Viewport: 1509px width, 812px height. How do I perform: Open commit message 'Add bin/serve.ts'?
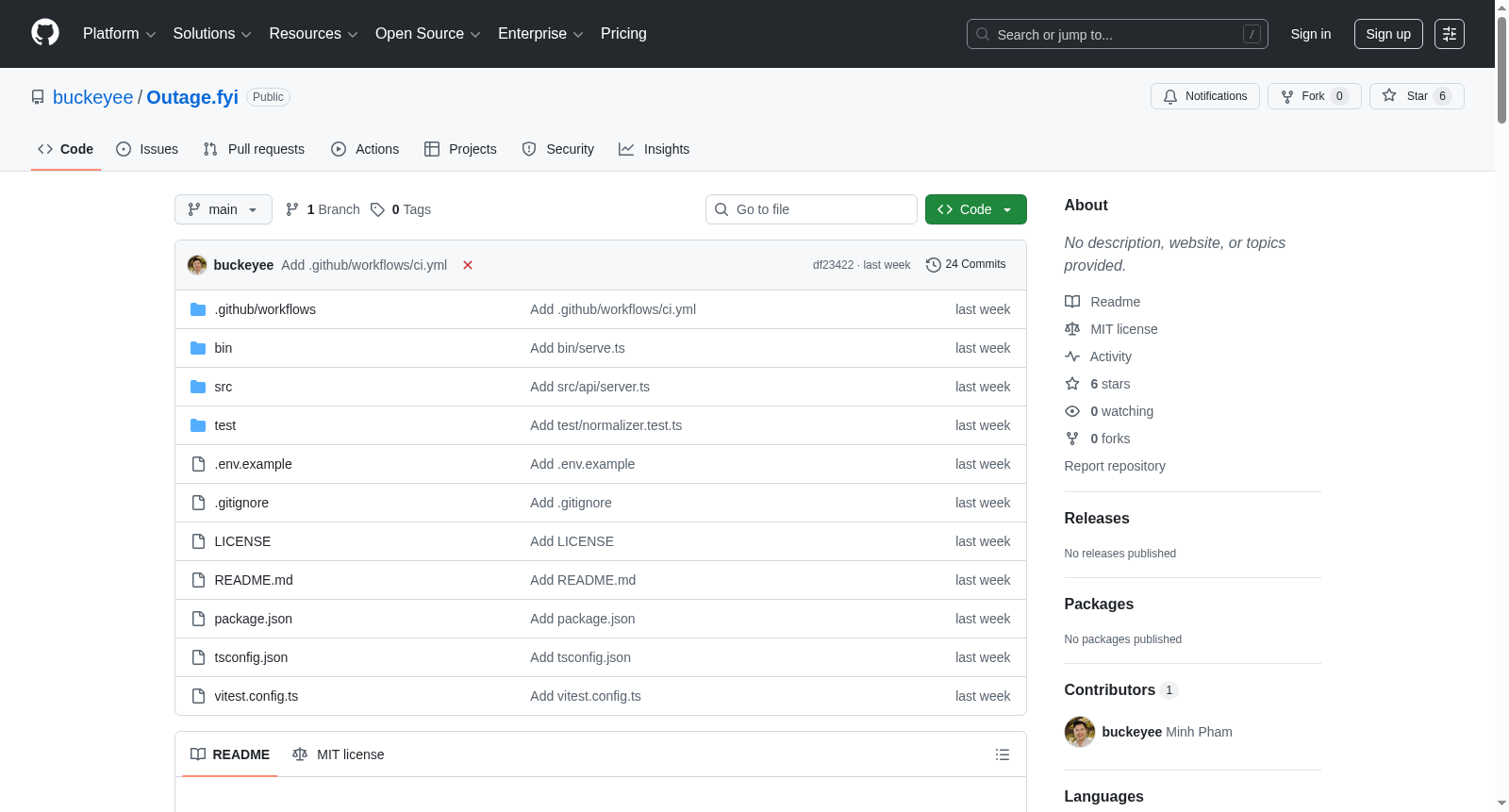tap(577, 348)
